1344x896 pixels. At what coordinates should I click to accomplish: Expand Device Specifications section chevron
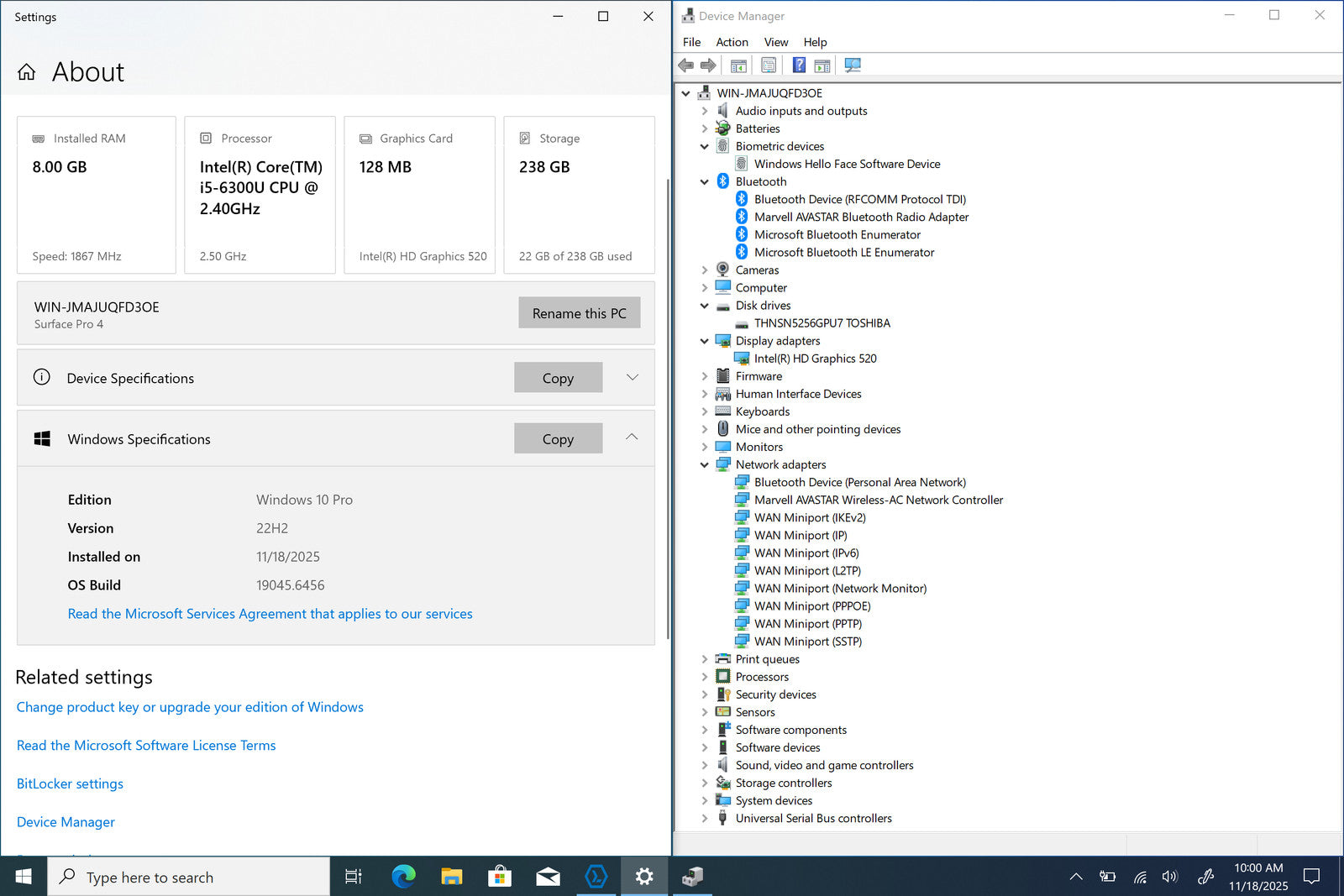pos(633,378)
